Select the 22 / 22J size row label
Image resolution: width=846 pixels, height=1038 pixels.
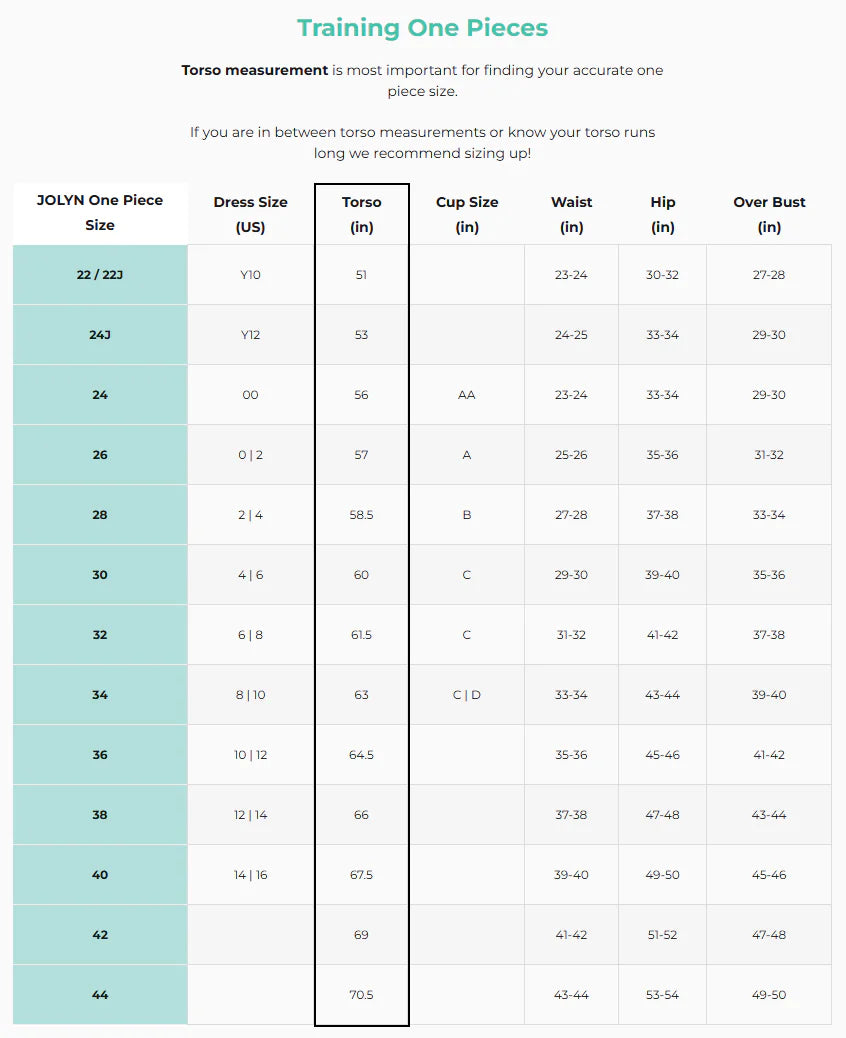click(100, 275)
